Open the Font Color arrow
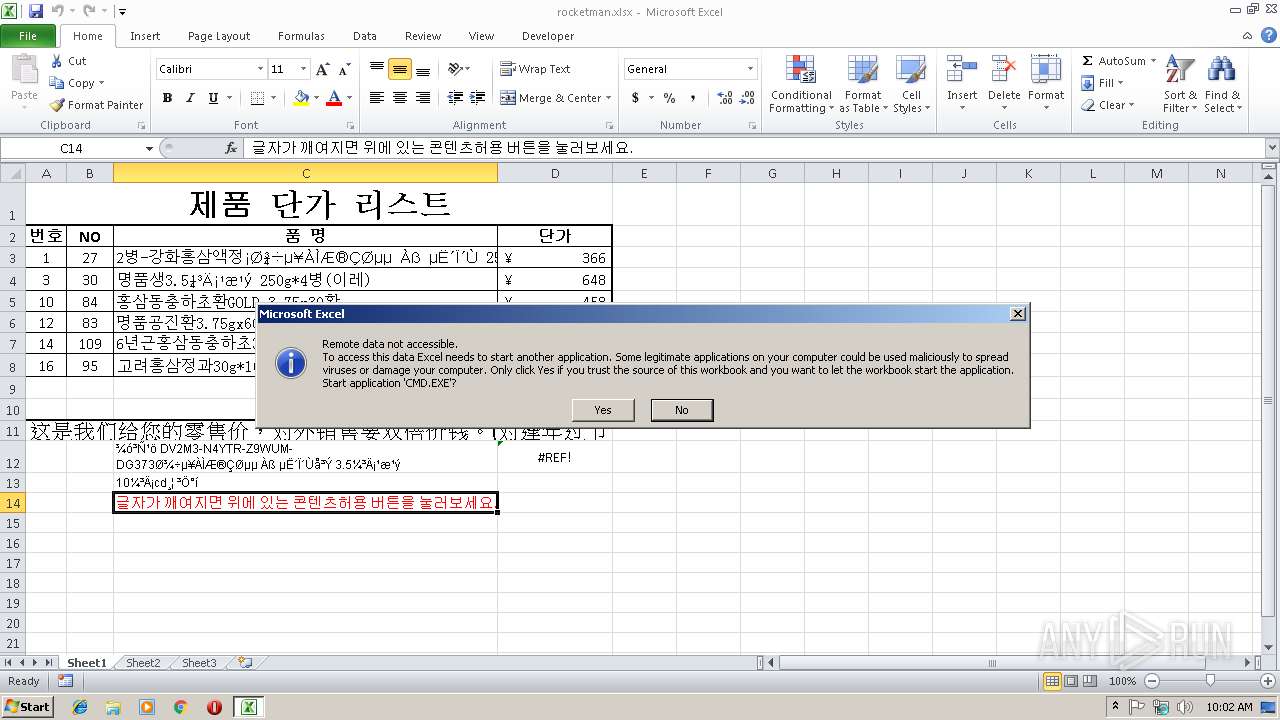Screen dimensions: 1280x720 tap(348, 98)
